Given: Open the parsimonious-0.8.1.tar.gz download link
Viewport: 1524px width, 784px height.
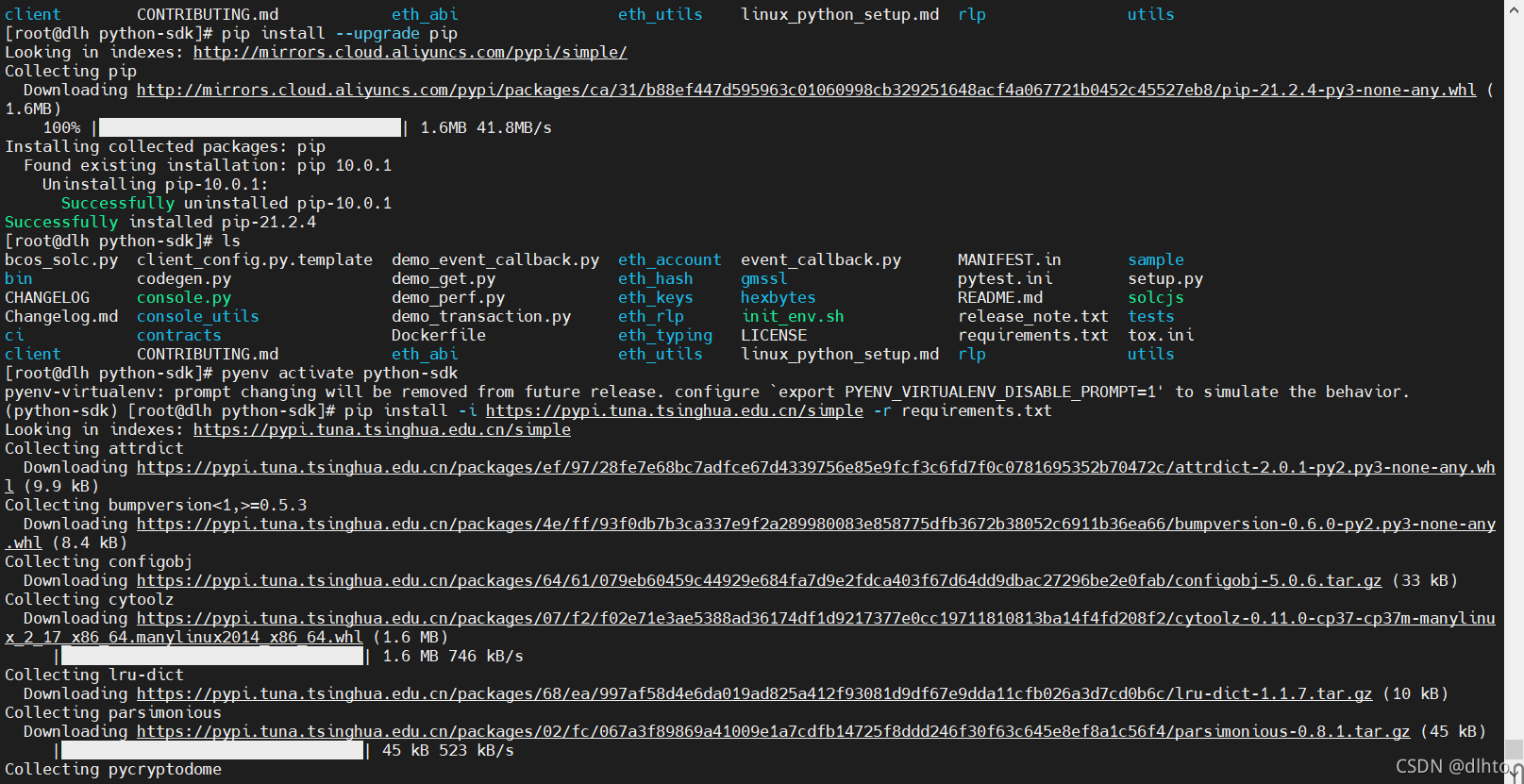Looking at the screenshot, I should 774,731.
